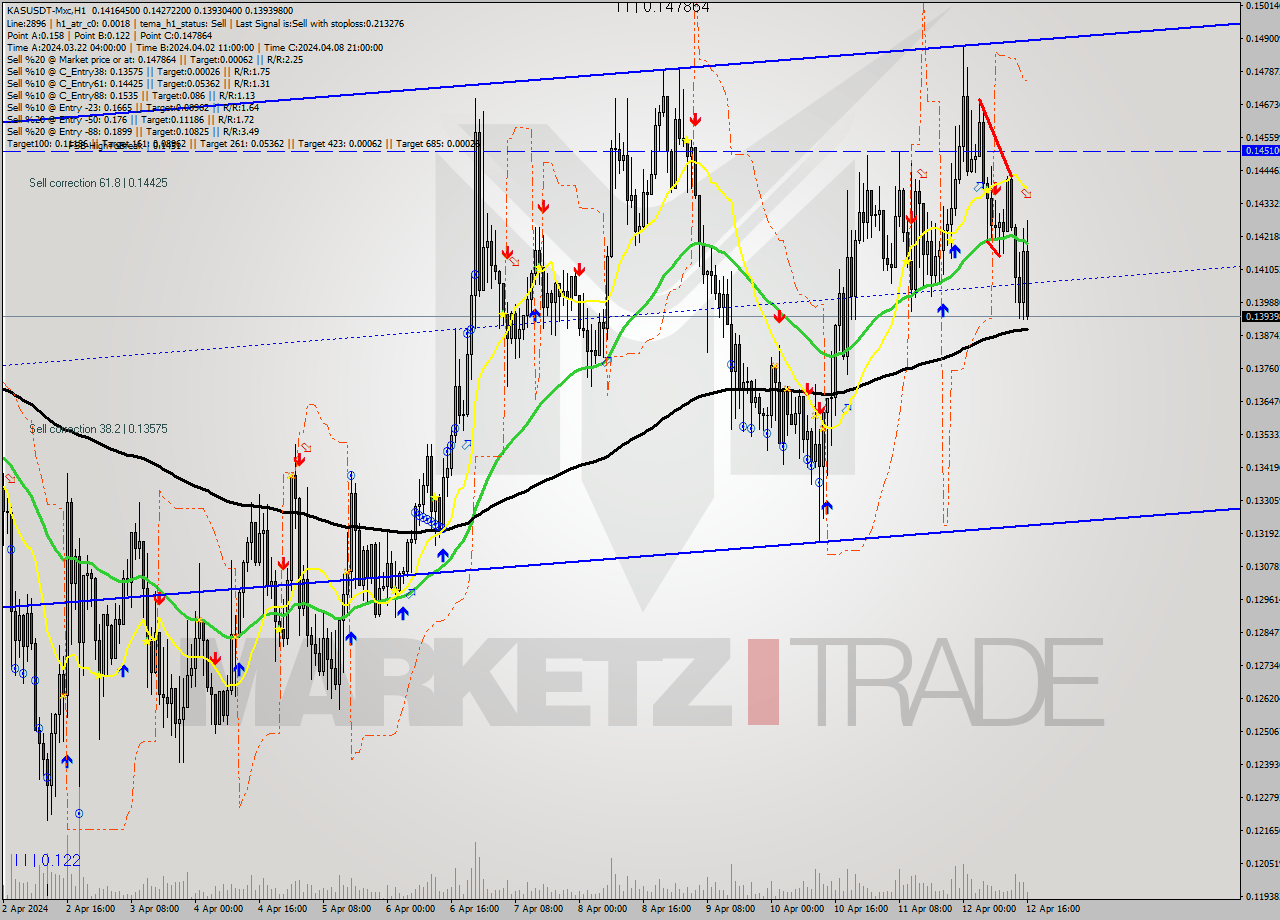Click the 0.13419 price axis label
This screenshot has height=920, width=1280.
point(1262,467)
